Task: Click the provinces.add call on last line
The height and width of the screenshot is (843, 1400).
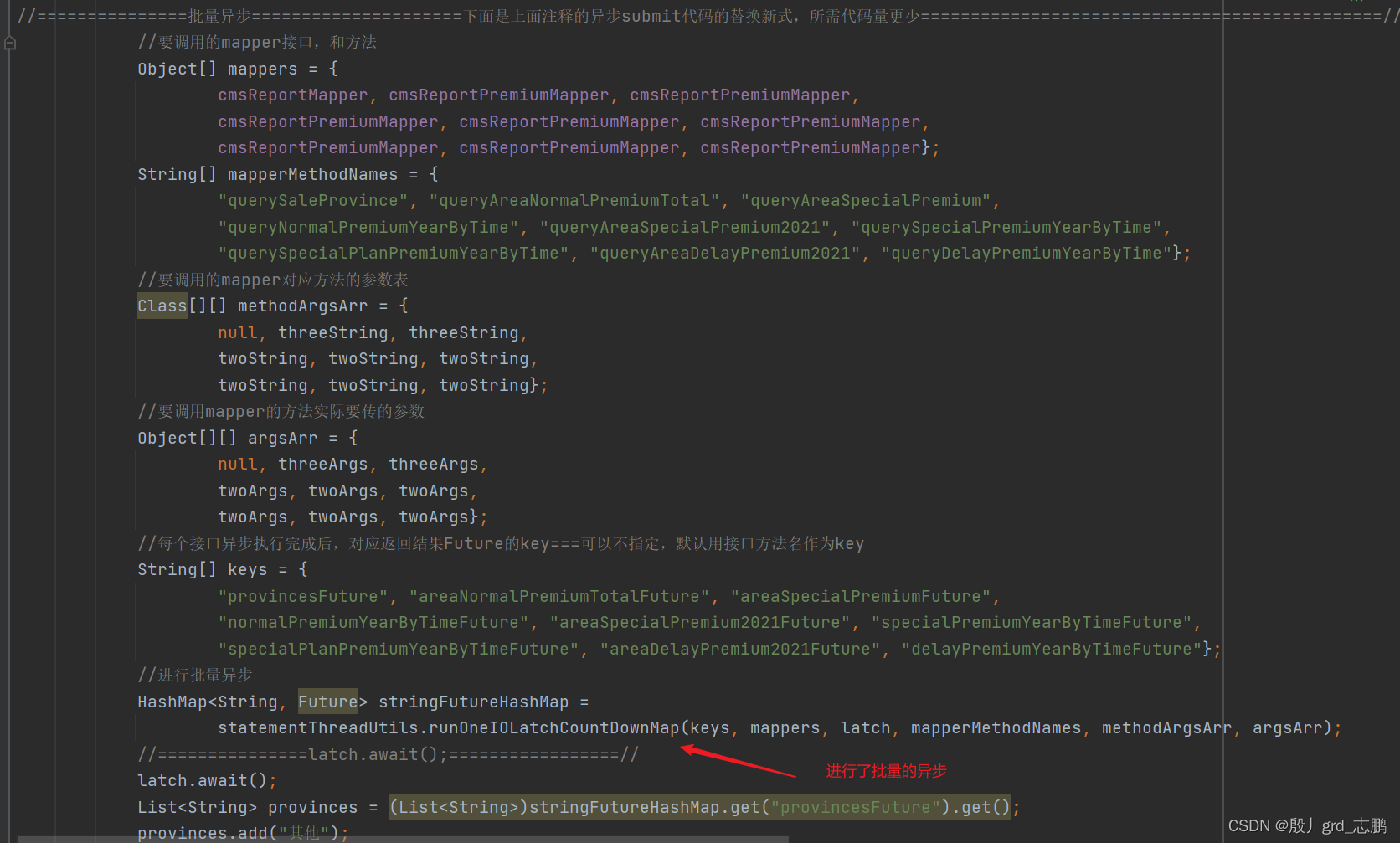Action: pyautogui.click(x=242, y=833)
